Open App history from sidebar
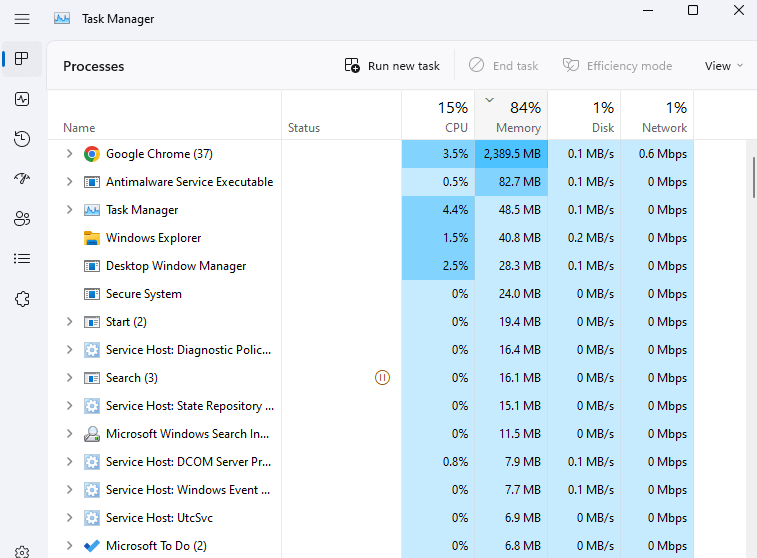Screen dimensions: 757x558 22,139
